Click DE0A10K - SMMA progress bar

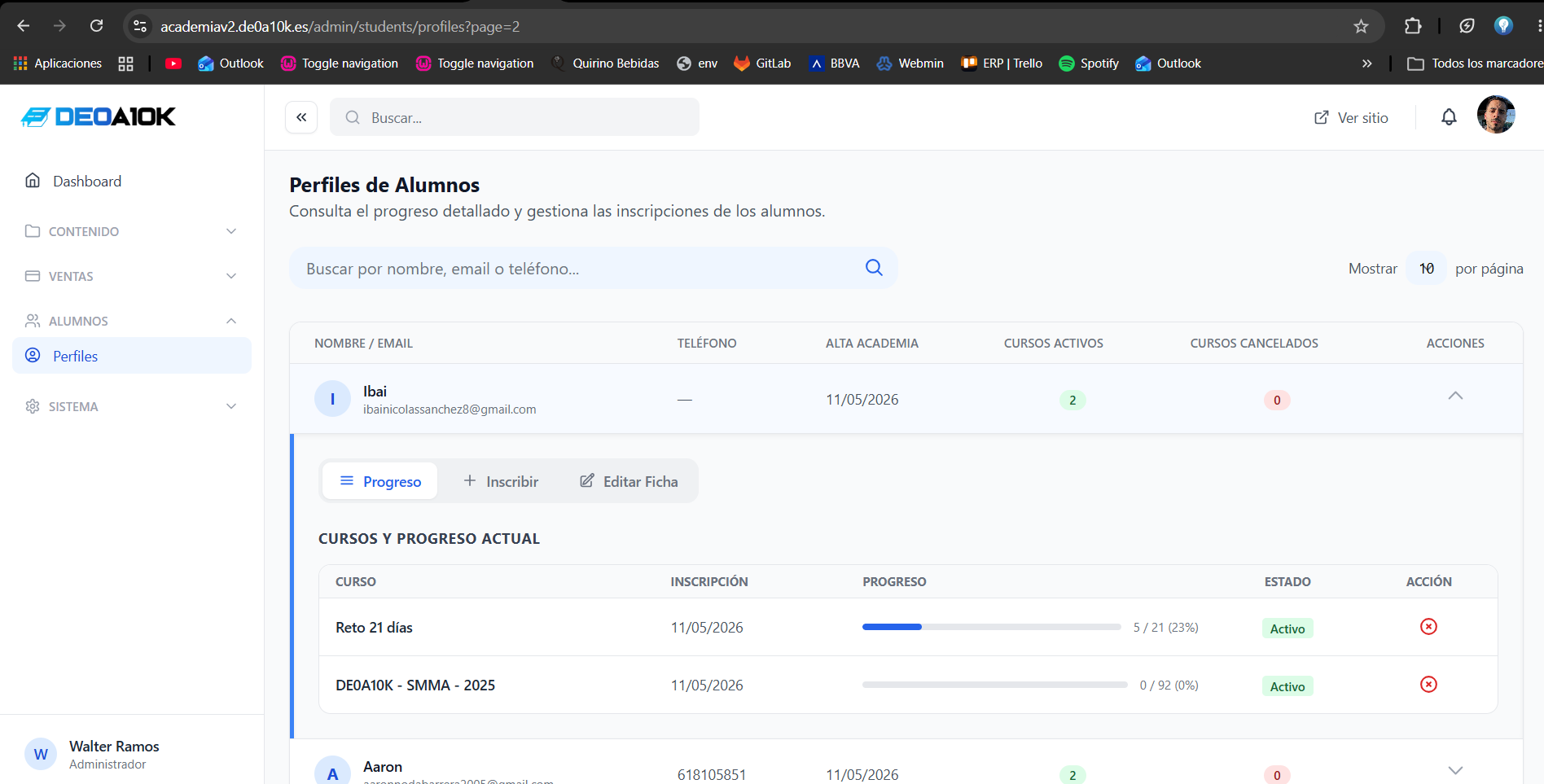click(x=994, y=685)
